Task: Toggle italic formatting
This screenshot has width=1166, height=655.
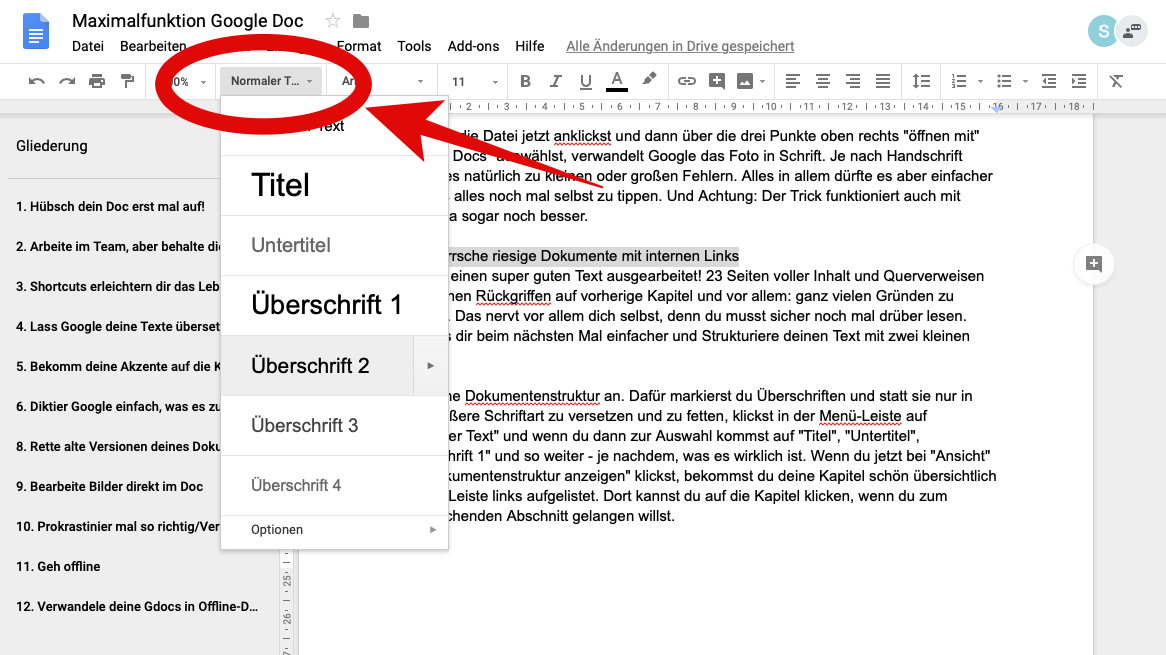Action: 555,81
